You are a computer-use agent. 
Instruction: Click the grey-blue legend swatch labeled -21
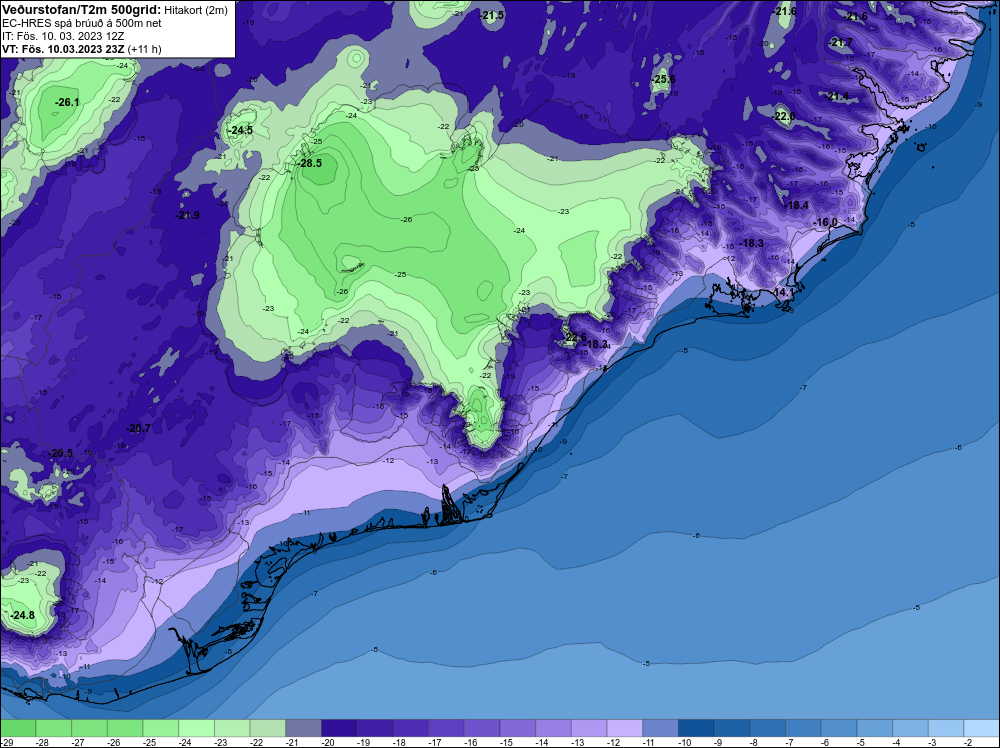[304, 728]
